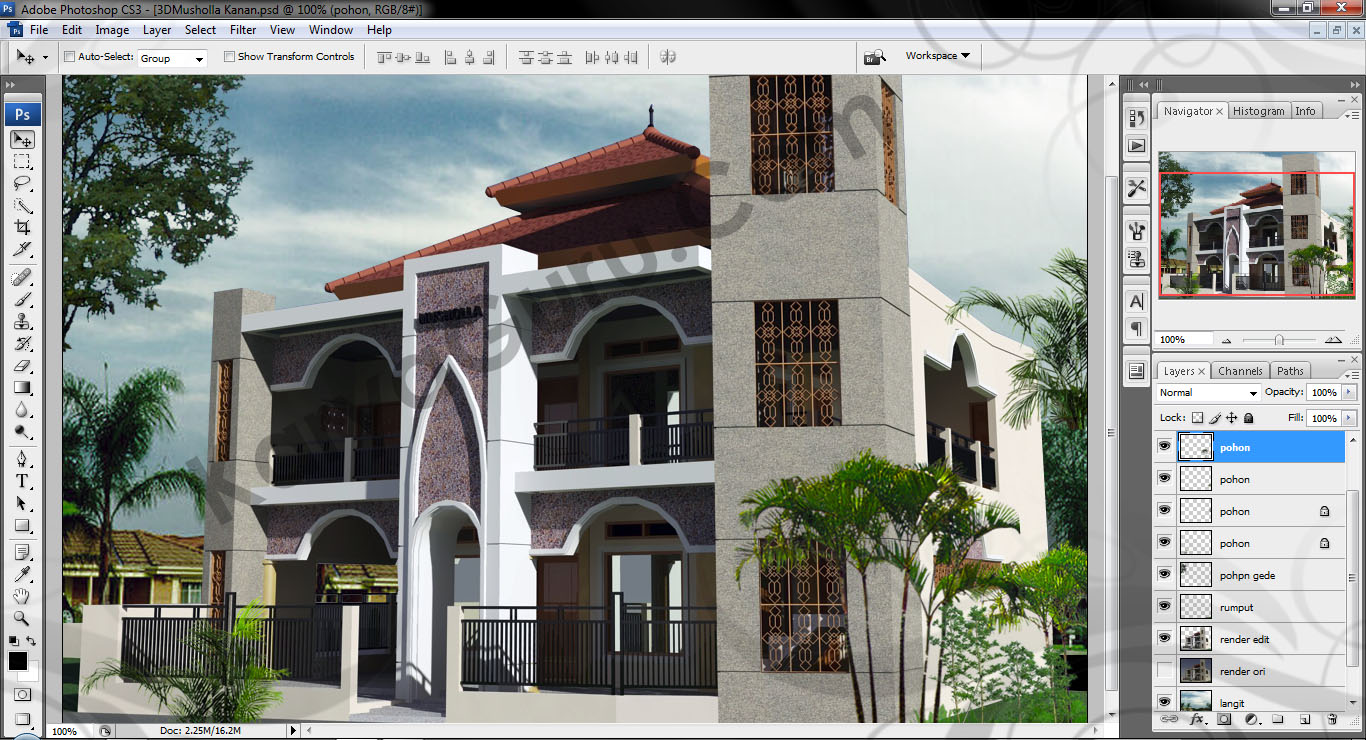Select the Horizontal Type tool
This screenshot has width=1366, height=740.
[x=22, y=481]
